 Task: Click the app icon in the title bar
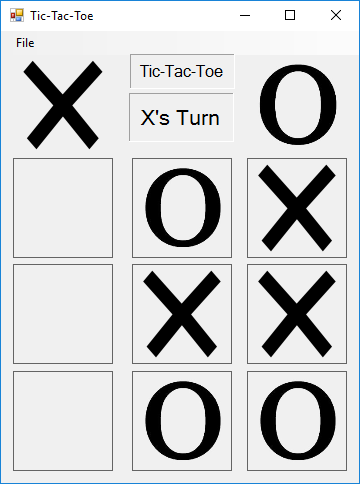pos(17,15)
